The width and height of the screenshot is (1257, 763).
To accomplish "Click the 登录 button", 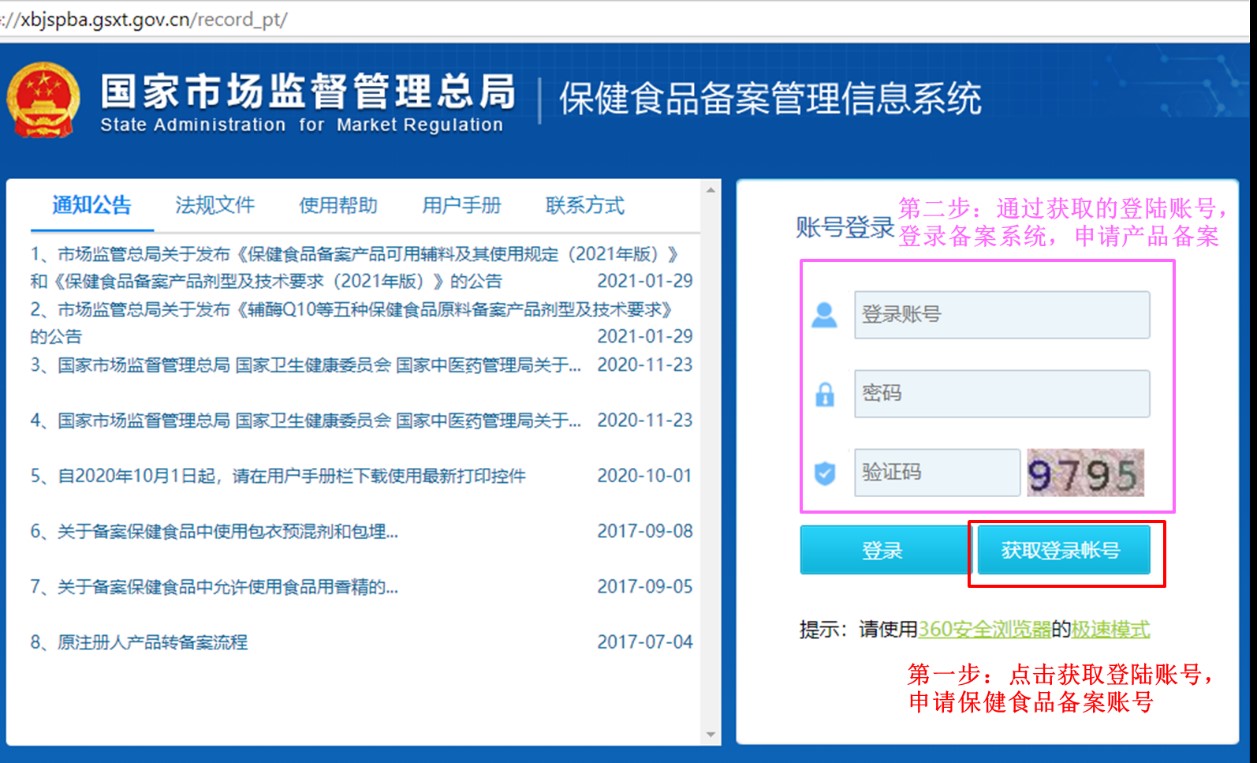I will 882,549.
